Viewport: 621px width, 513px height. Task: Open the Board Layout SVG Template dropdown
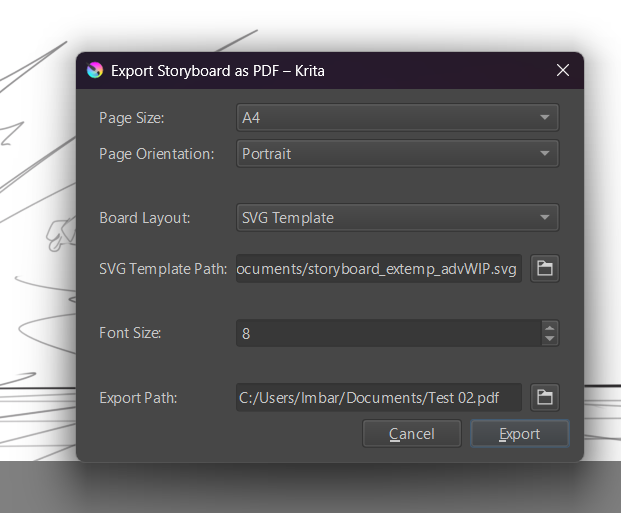pyautogui.click(x=397, y=217)
